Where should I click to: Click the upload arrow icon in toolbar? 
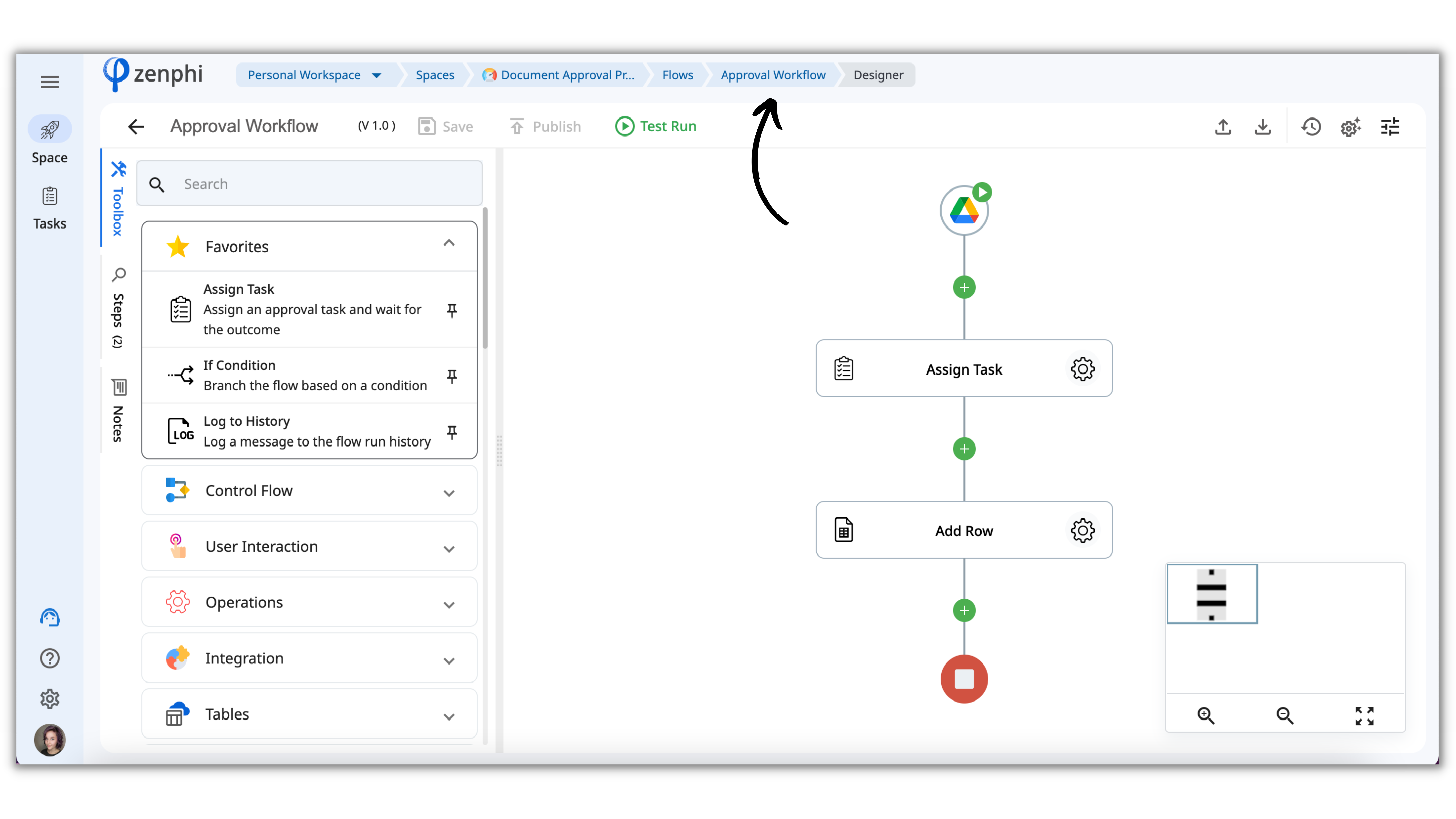coord(1223,127)
